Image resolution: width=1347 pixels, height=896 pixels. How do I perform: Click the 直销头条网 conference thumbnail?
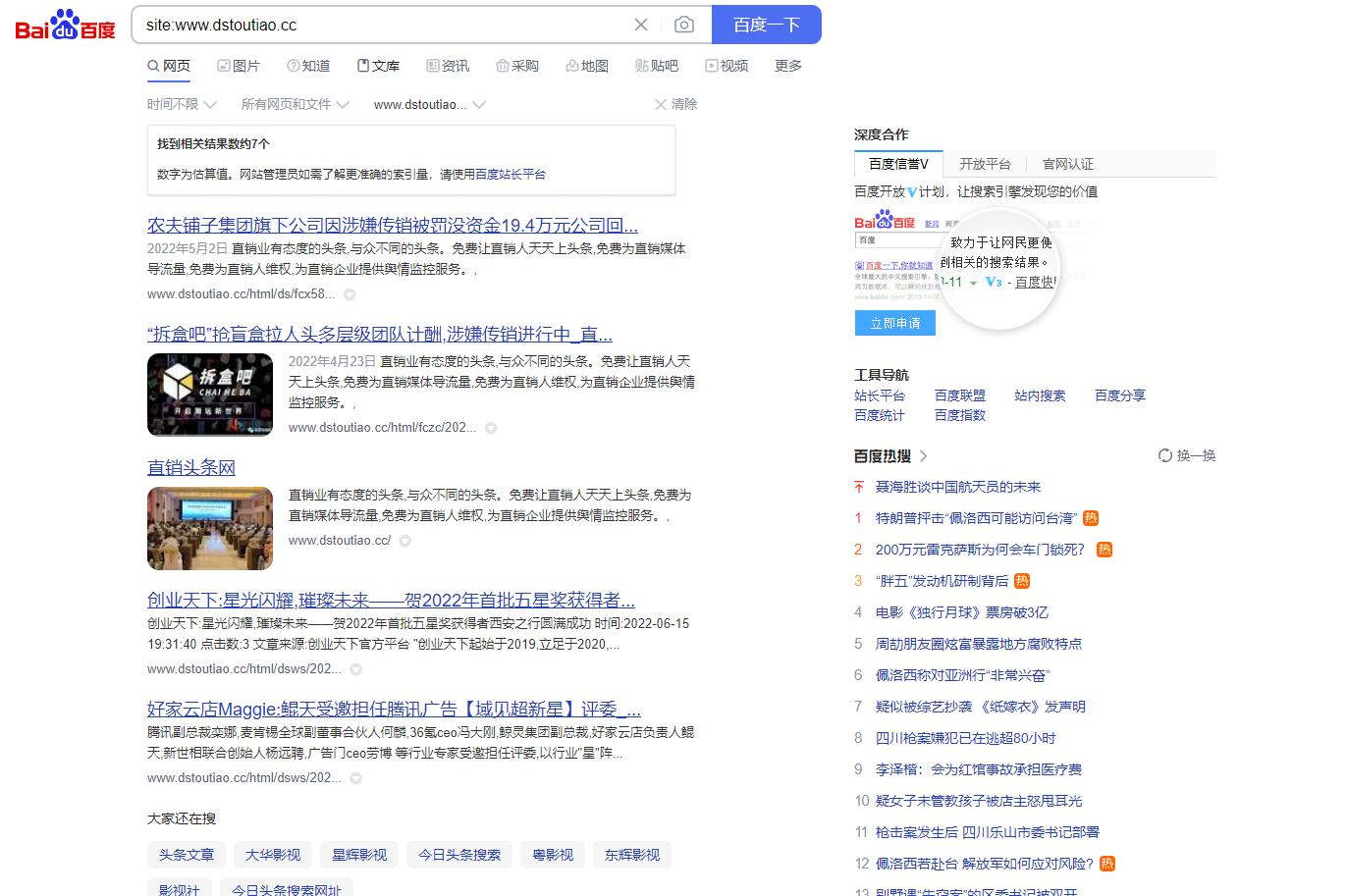click(210, 528)
